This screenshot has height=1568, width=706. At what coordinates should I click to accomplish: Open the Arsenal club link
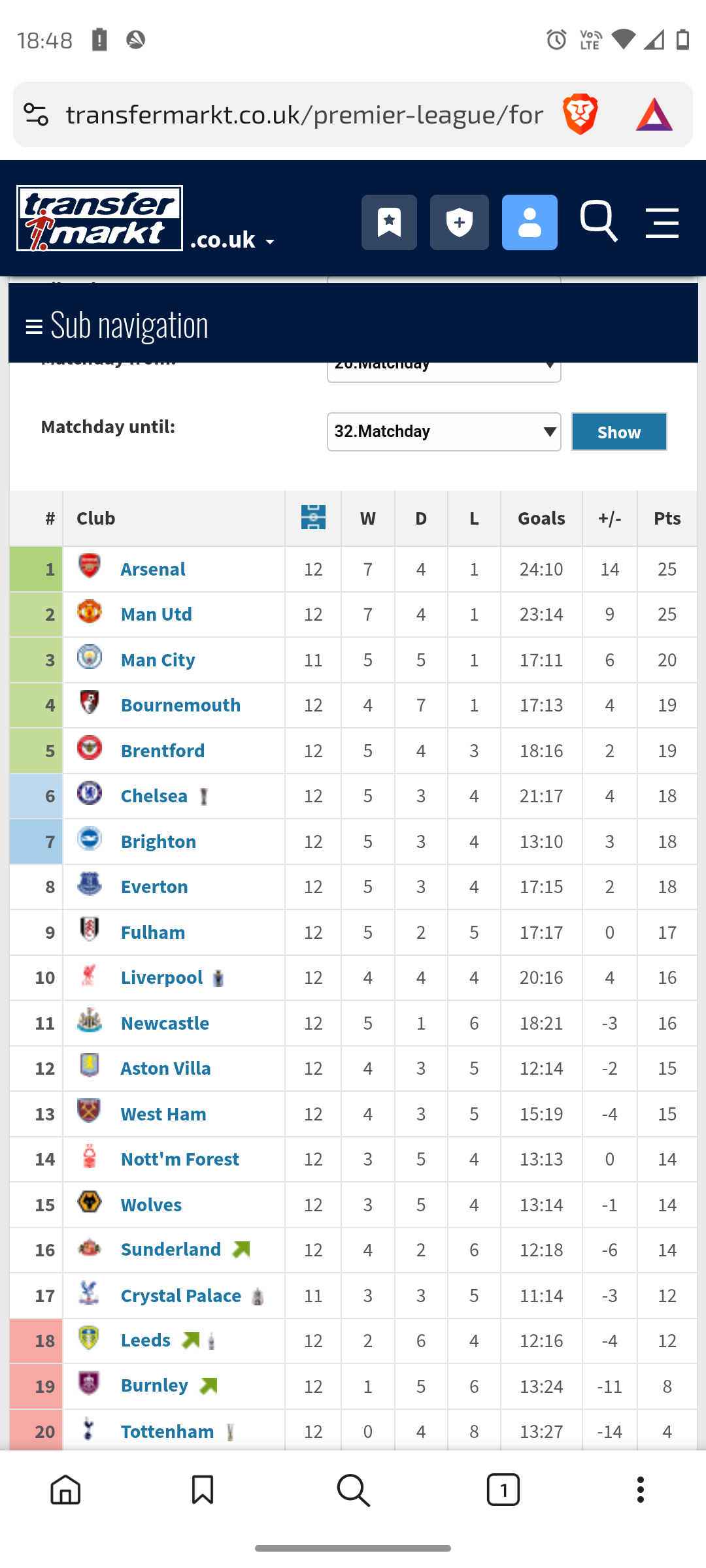point(153,569)
